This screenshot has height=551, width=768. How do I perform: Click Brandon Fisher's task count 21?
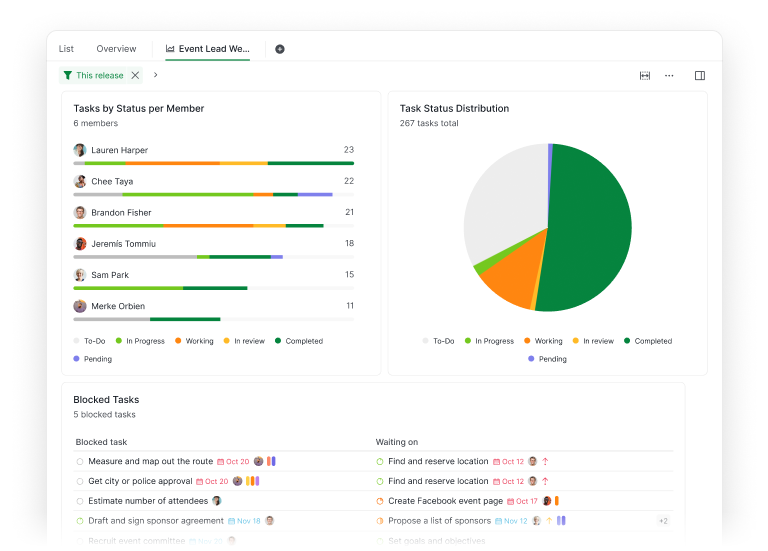[349, 212]
